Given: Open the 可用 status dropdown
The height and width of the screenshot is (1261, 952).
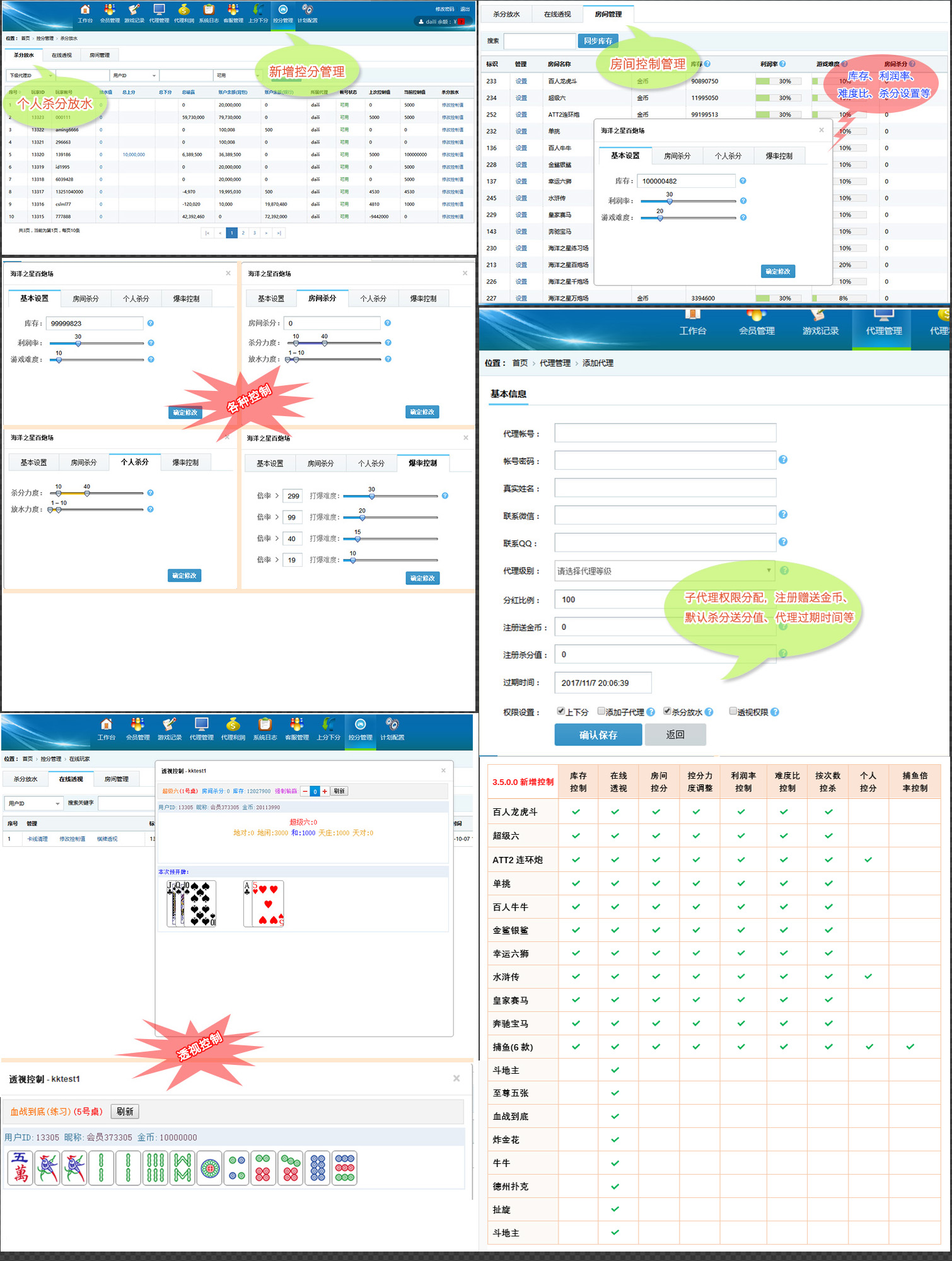Looking at the screenshot, I should coord(237,76).
